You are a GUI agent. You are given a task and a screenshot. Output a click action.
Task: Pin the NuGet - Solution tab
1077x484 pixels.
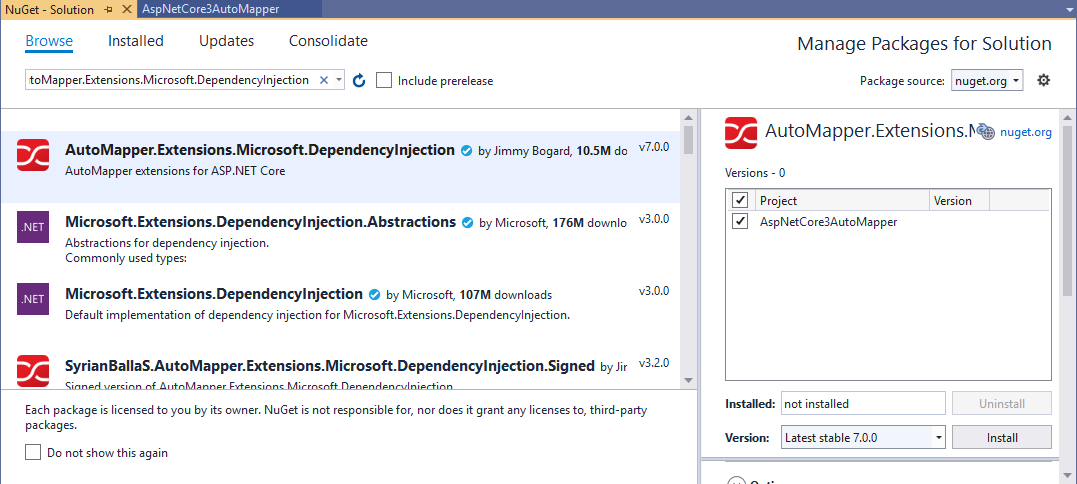click(x=109, y=10)
